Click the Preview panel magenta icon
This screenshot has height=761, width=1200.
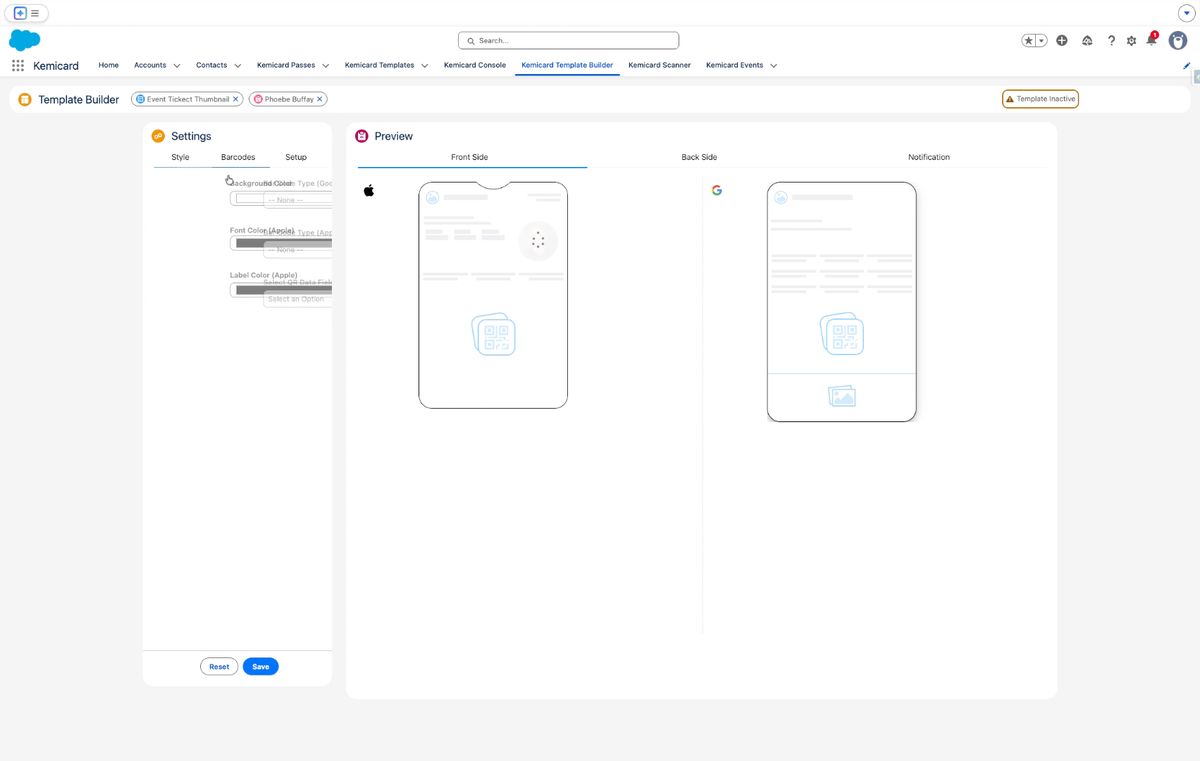[362, 136]
